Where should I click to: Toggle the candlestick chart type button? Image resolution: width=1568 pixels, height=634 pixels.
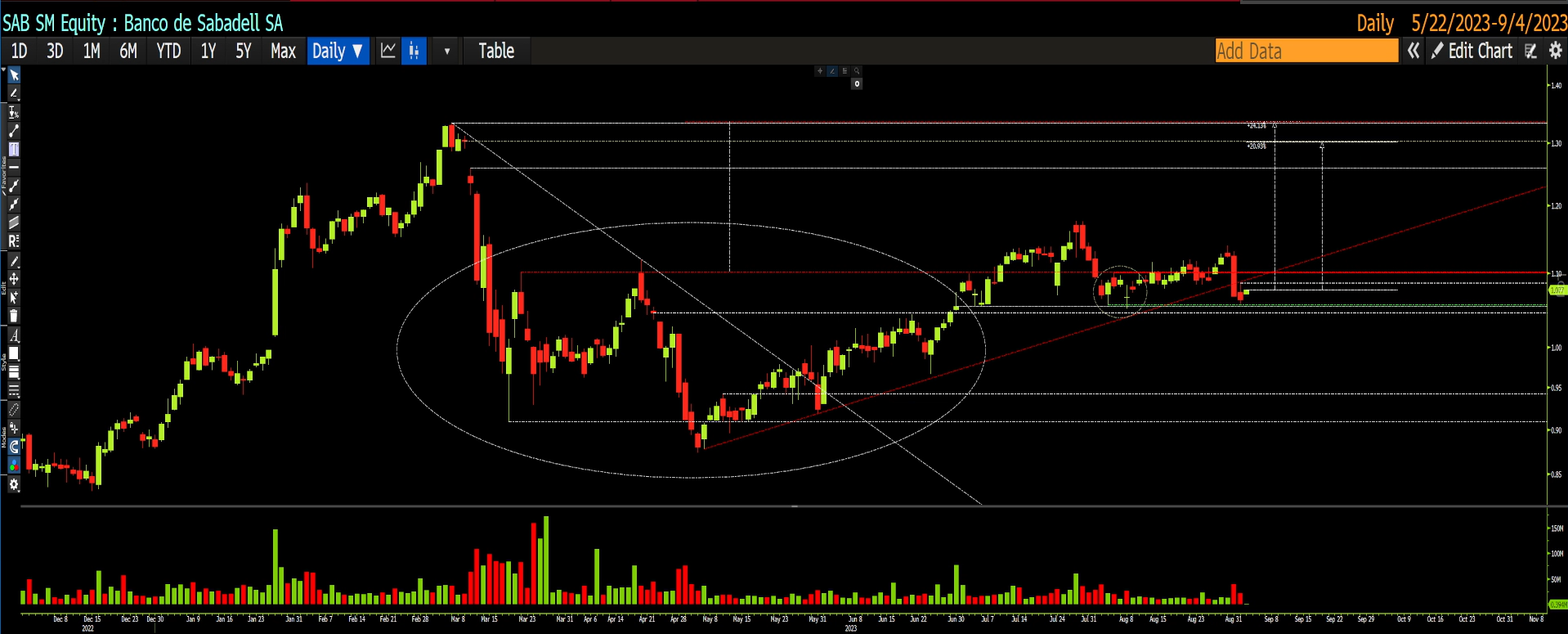click(414, 51)
